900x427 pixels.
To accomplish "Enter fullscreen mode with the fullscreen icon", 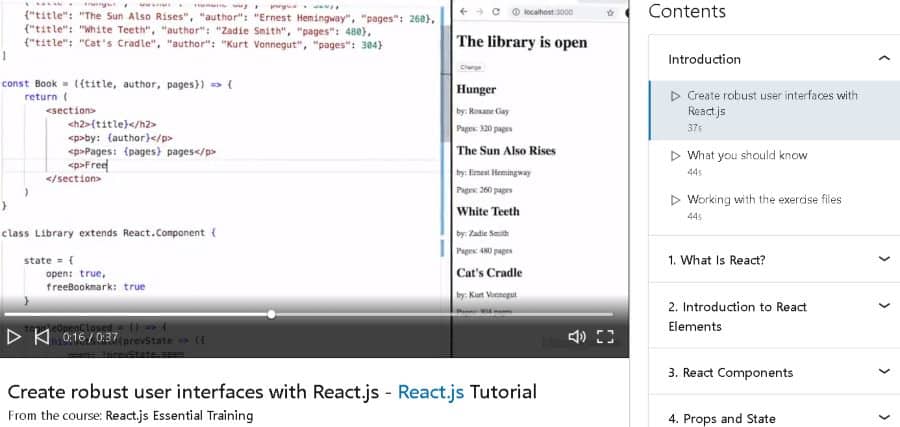I will click(605, 337).
